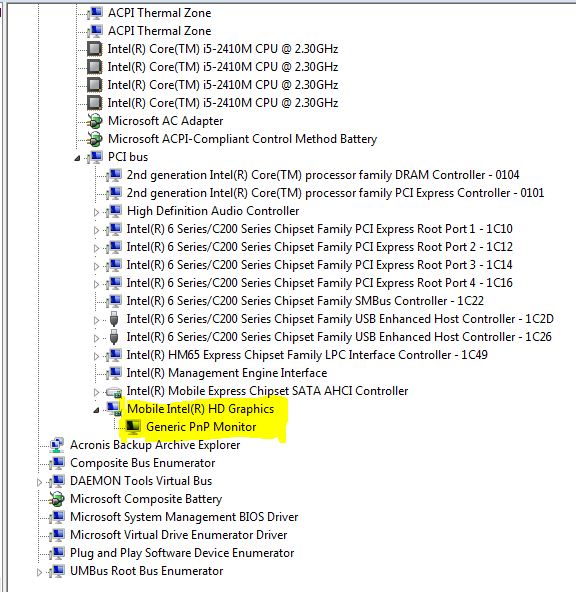Image resolution: width=576 pixels, height=592 pixels.
Task: Select the PCI bus label
Action: point(128,157)
